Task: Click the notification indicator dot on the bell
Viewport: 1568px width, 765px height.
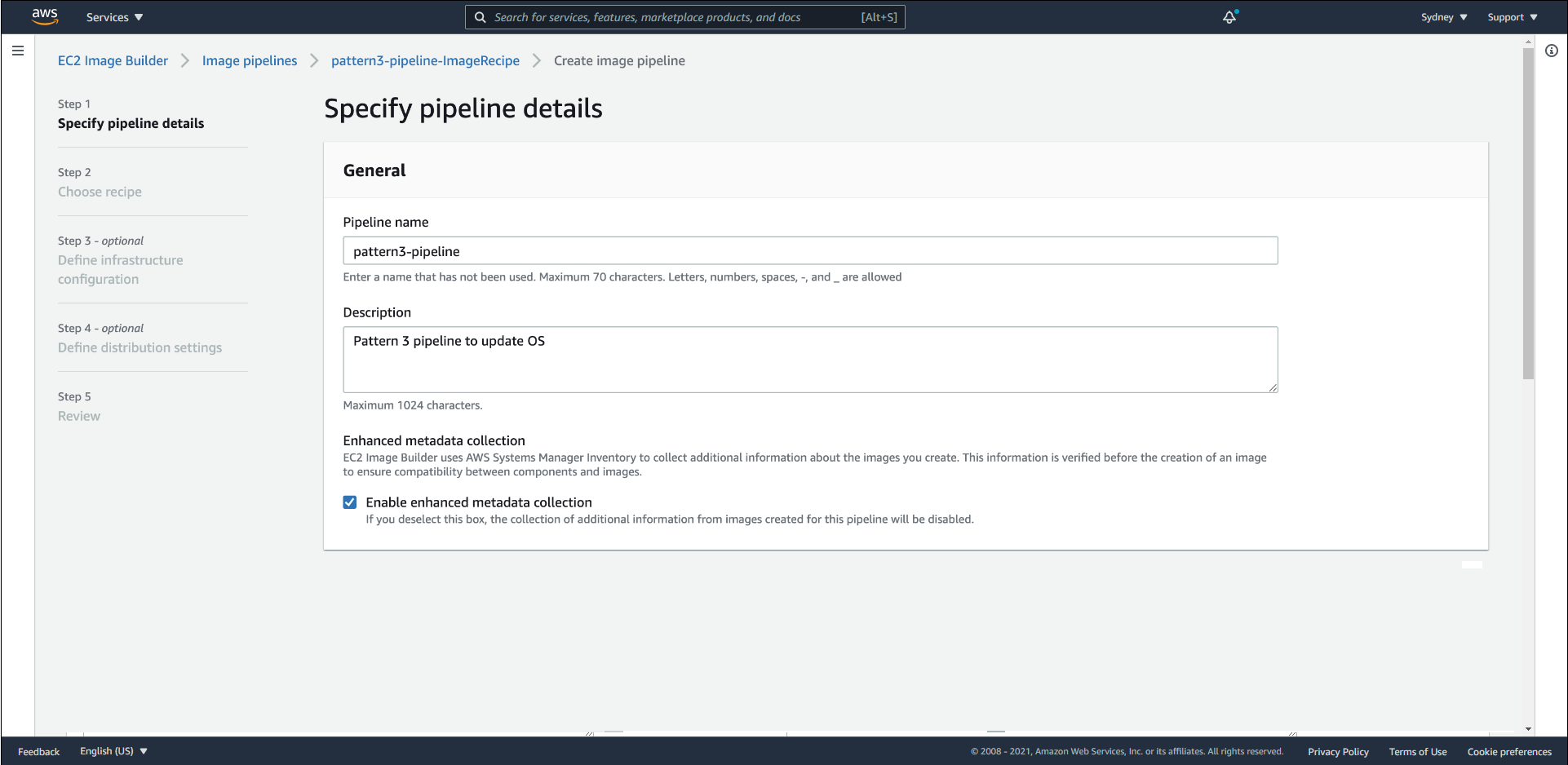Action: pos(1236,11)
